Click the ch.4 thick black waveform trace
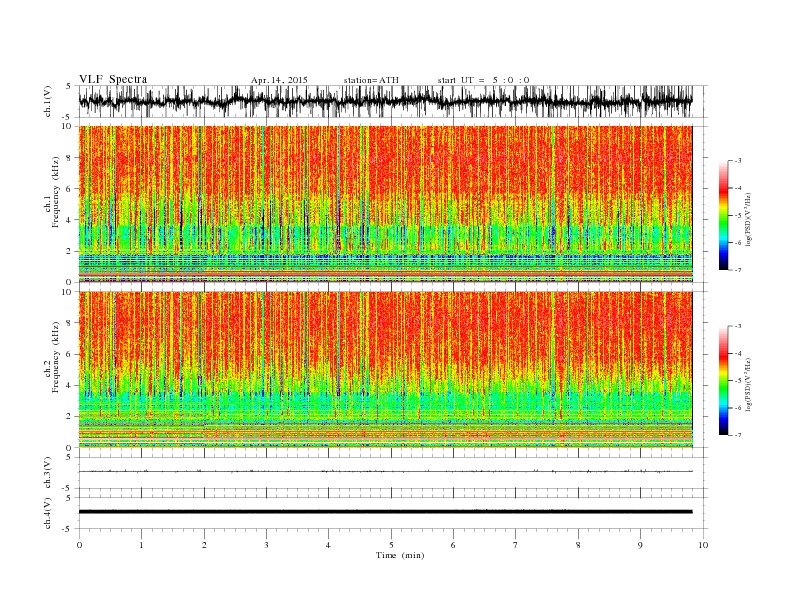 pyautogui.click(x=385, y=512)
